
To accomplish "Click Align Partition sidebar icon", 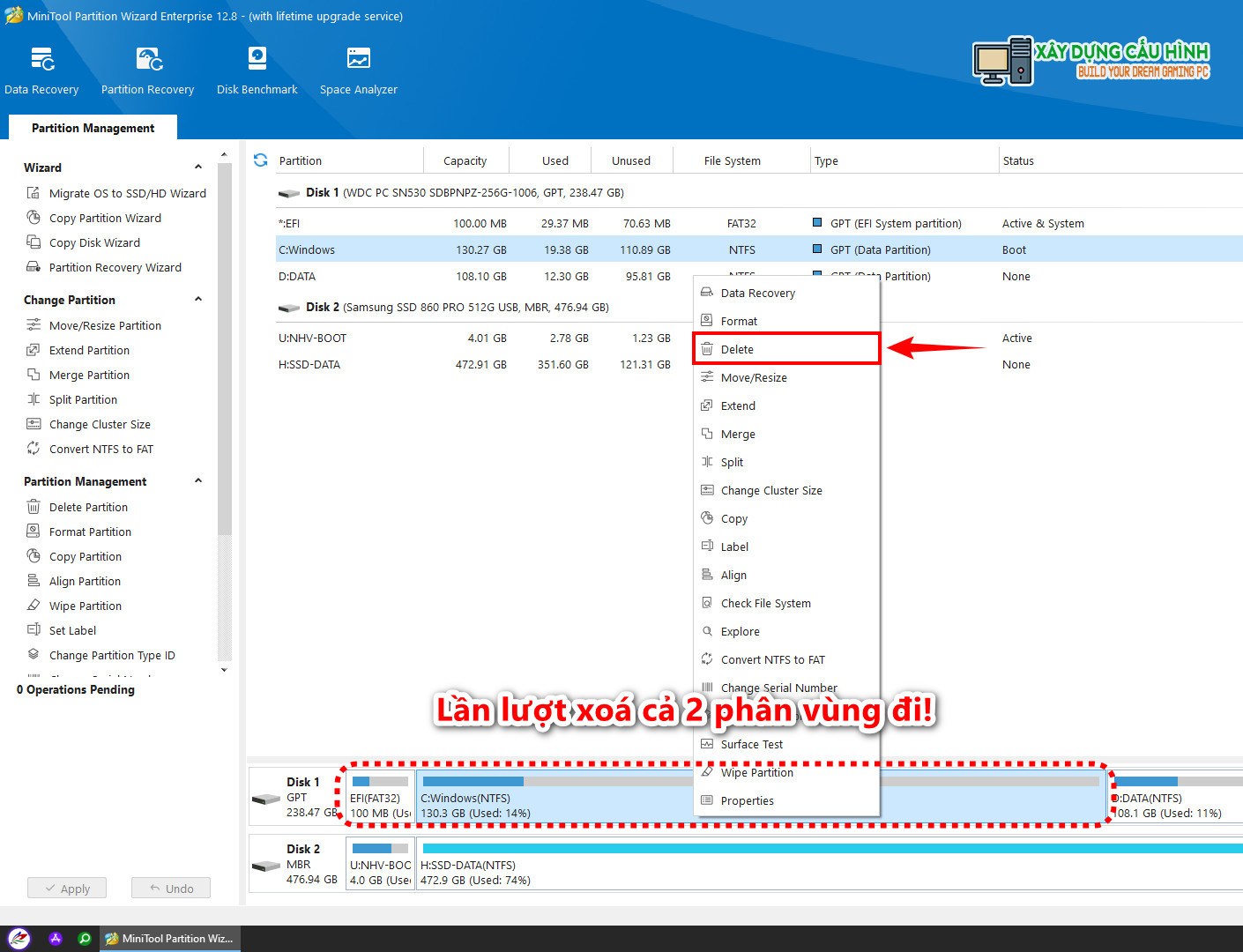I will click(33, 581).
